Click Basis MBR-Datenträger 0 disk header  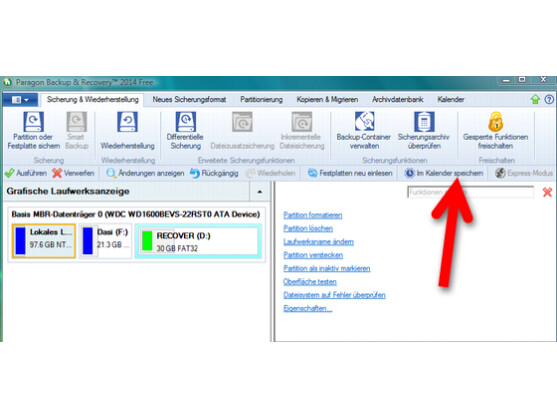tap(136, 215)
